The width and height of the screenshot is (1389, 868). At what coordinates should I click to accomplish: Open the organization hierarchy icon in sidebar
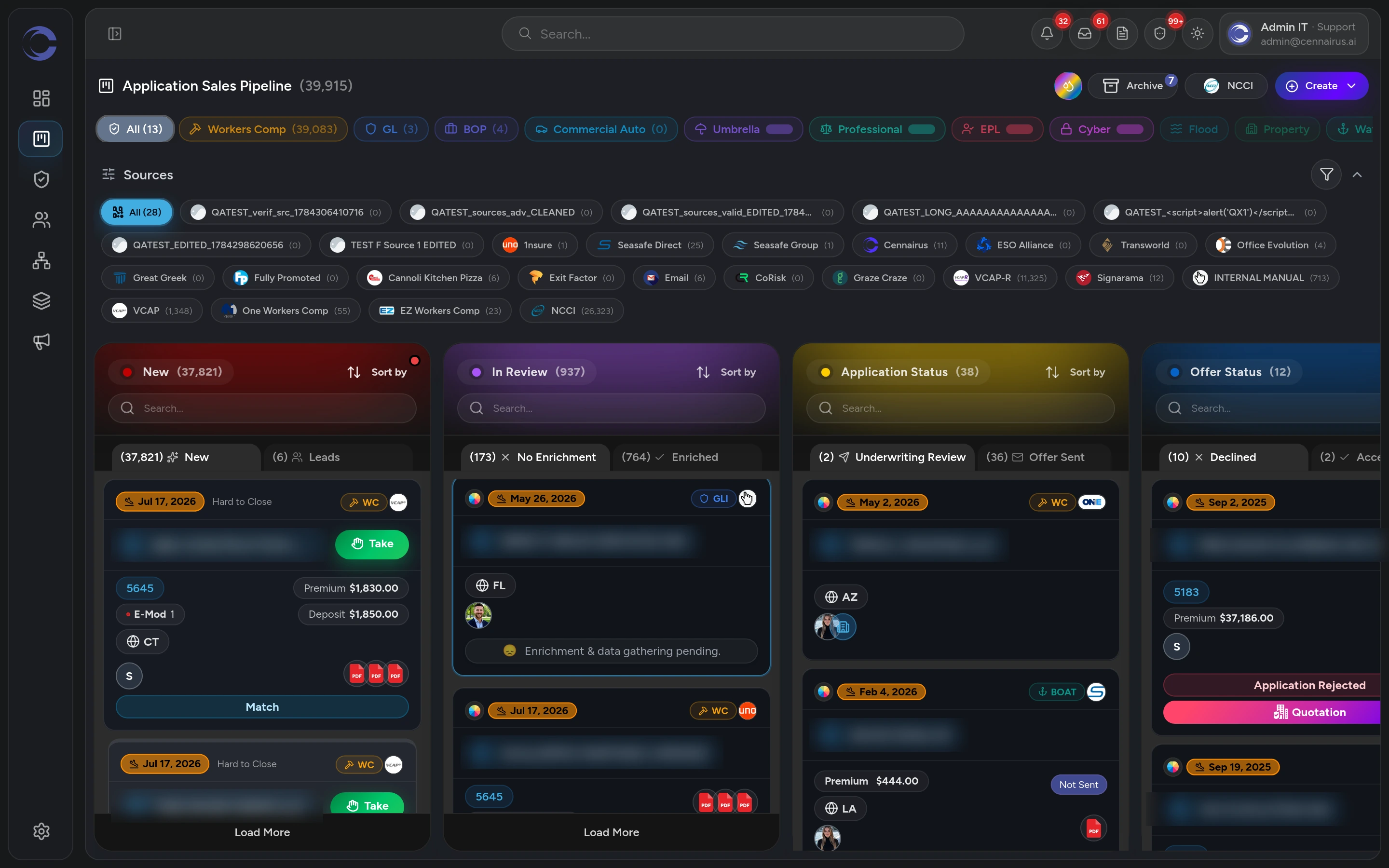[x=41, y=260]
